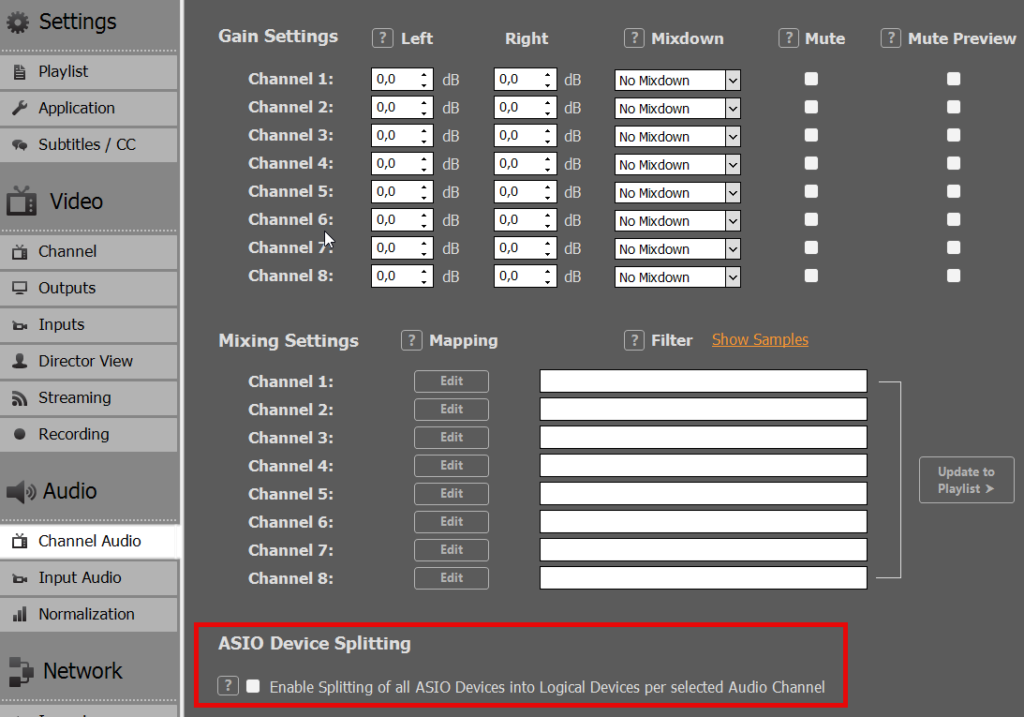Enable Mute Preview for Channel 1
This screenshot has width=1024, height=717.
[953, 79]
